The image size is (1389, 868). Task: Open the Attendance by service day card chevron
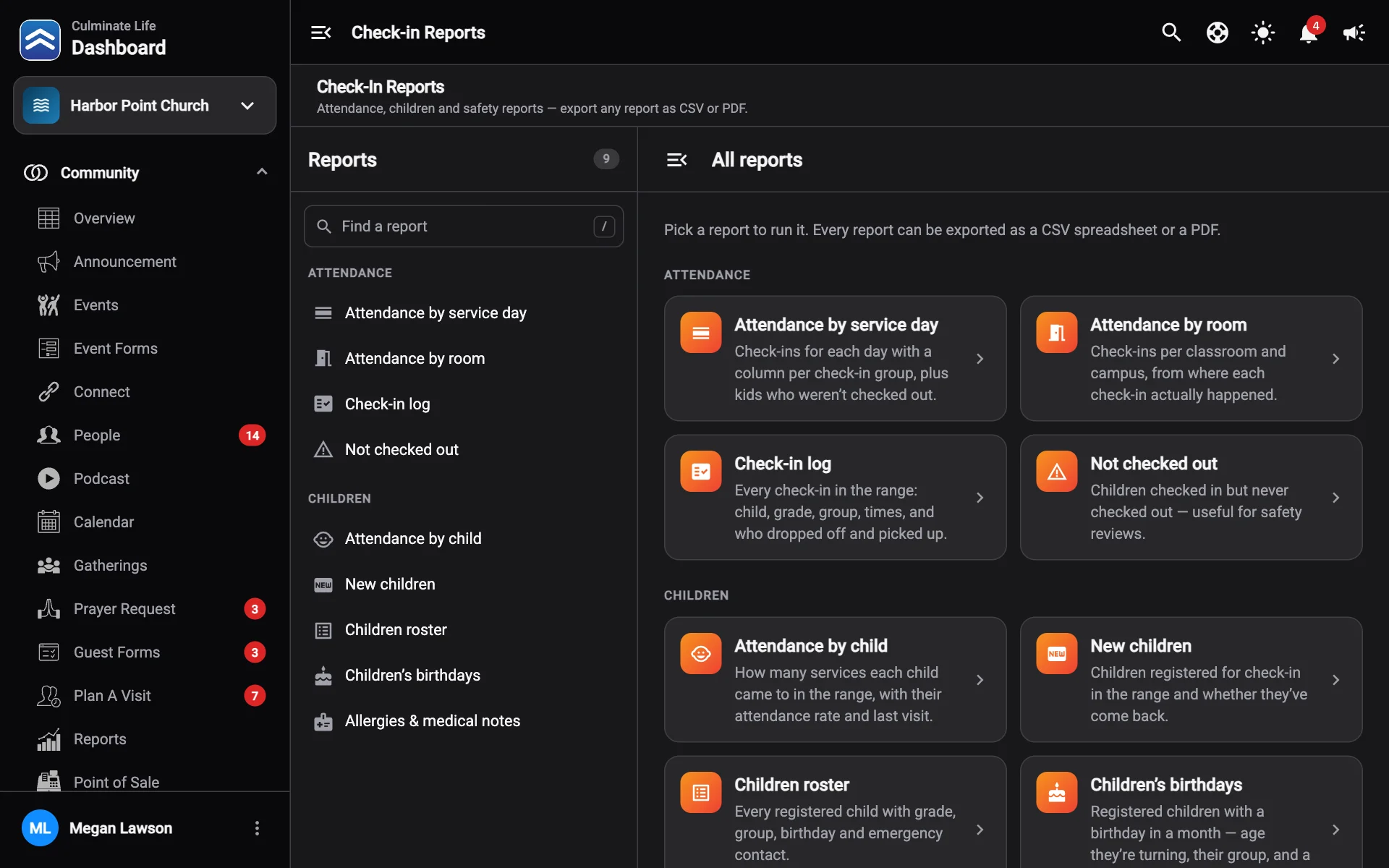[x=980, y=359]
